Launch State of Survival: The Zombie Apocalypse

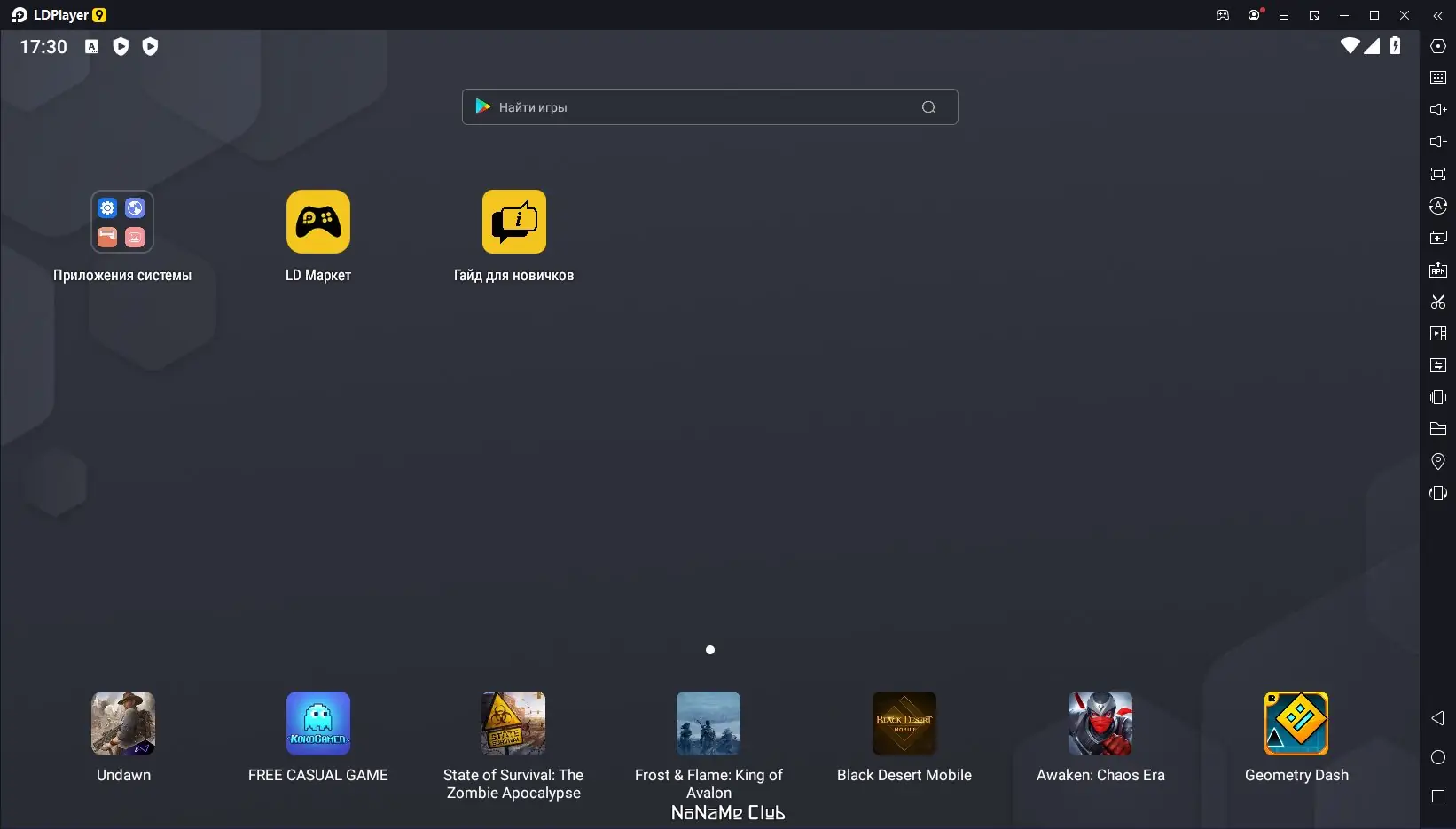click(x=513, y=723)
